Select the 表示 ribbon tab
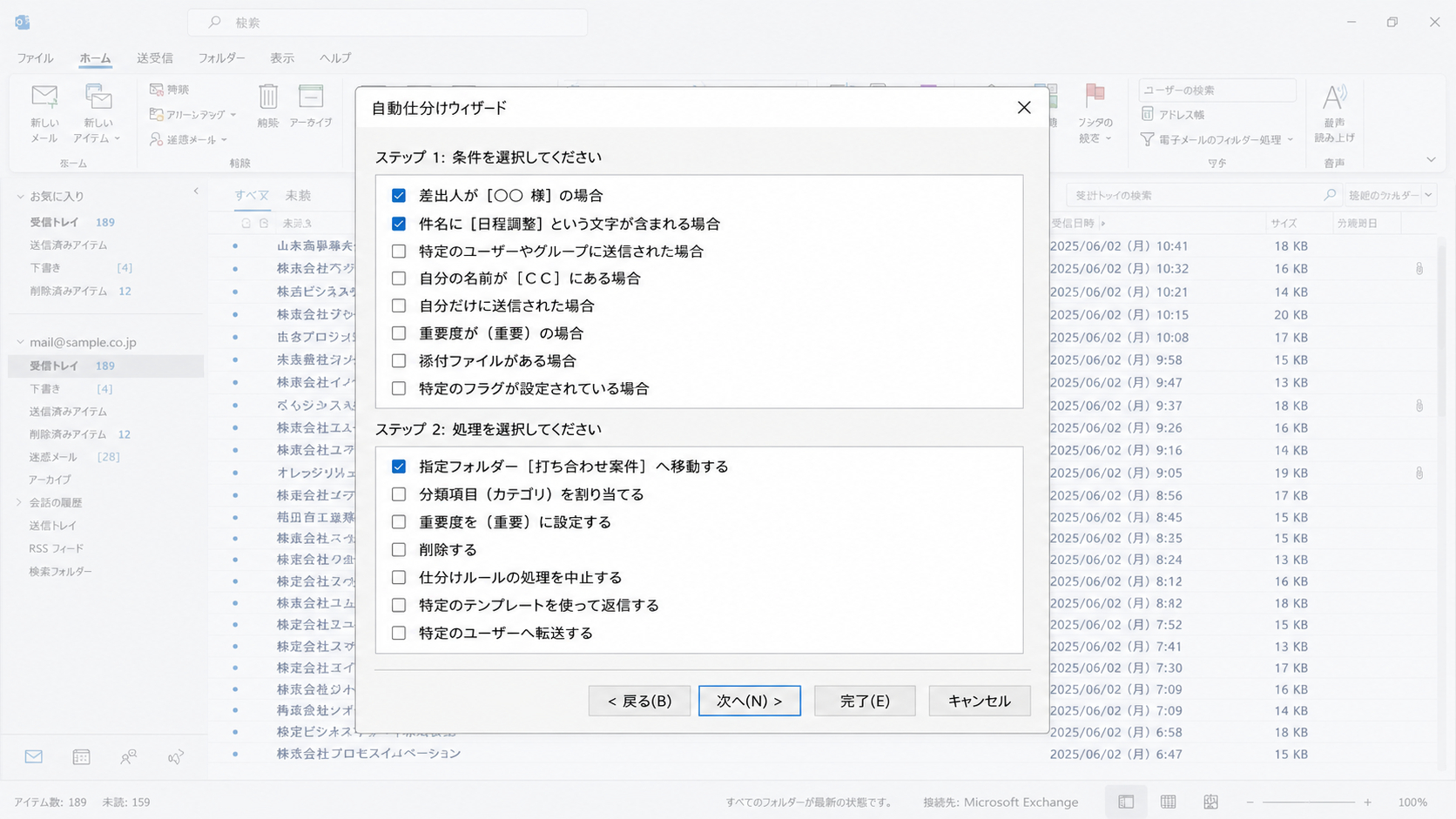 281,57
